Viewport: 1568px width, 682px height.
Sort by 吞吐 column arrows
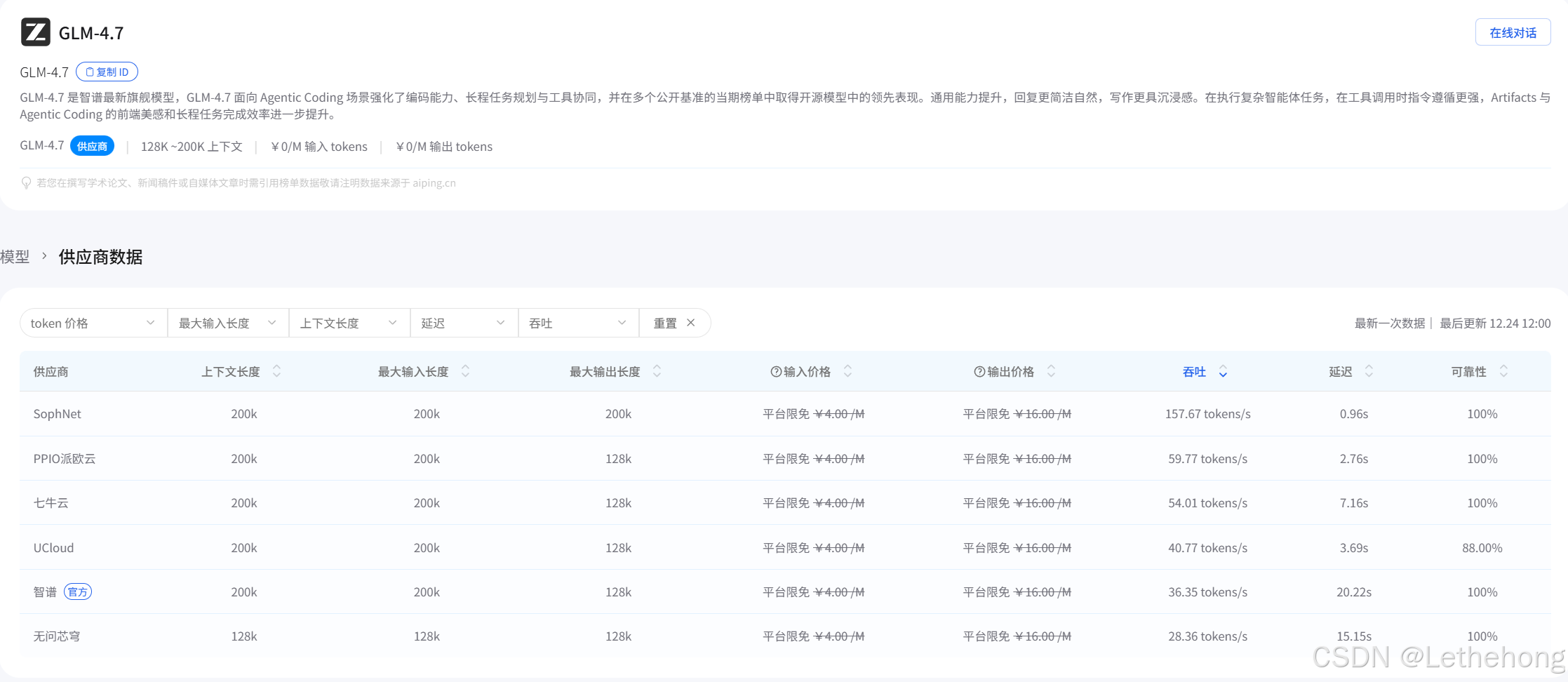pos(1223,371)
